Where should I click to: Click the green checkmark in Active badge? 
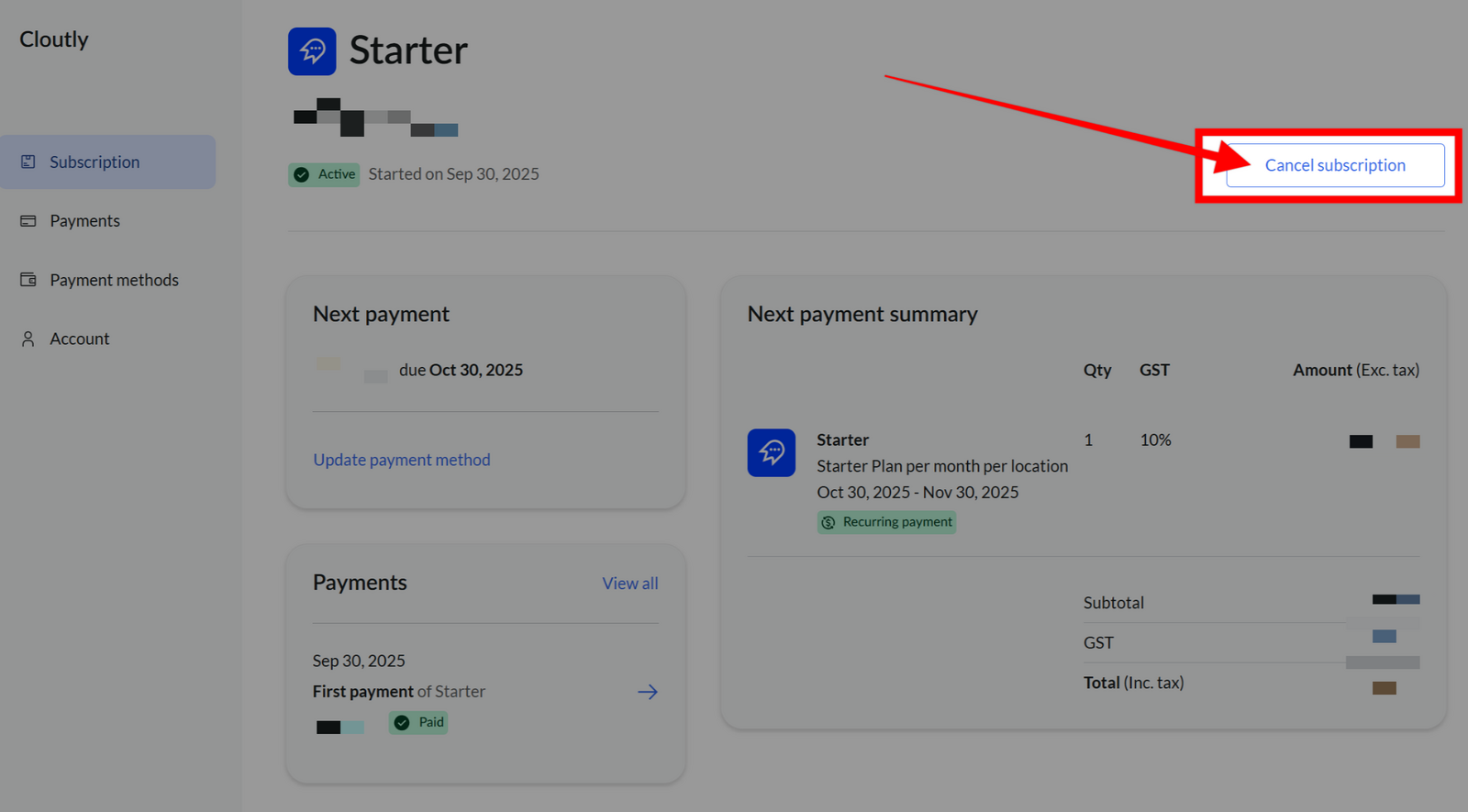[x=302, y=174]
